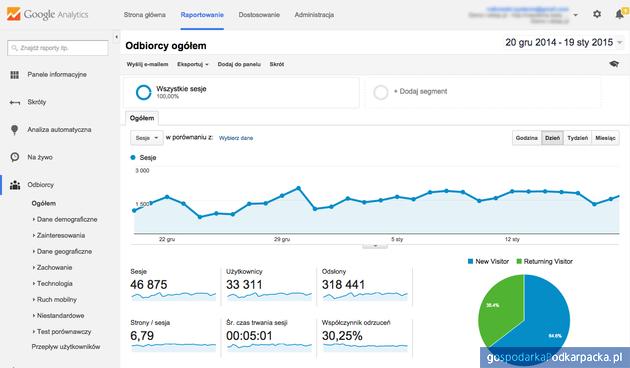
Task: Click the peak data point near 29 gru
Action: [299, 188]
